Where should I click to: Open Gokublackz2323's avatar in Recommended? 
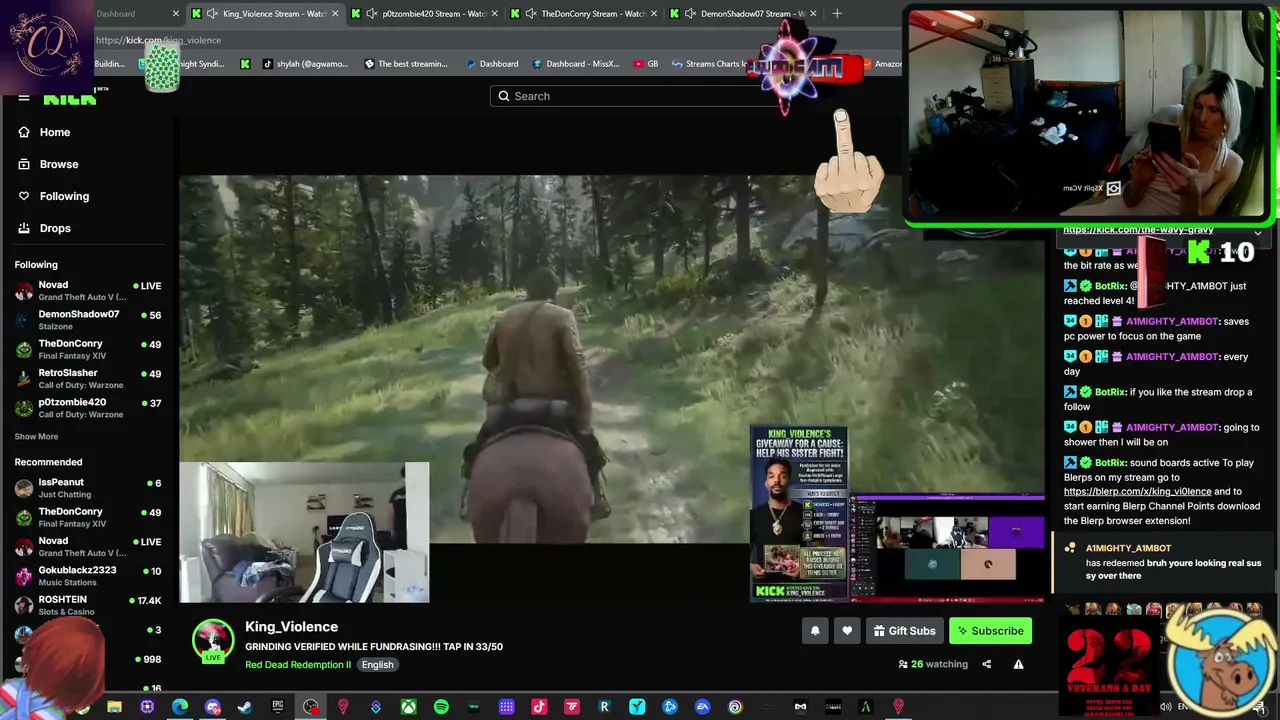pyautogui.click(x=24, y=576)
